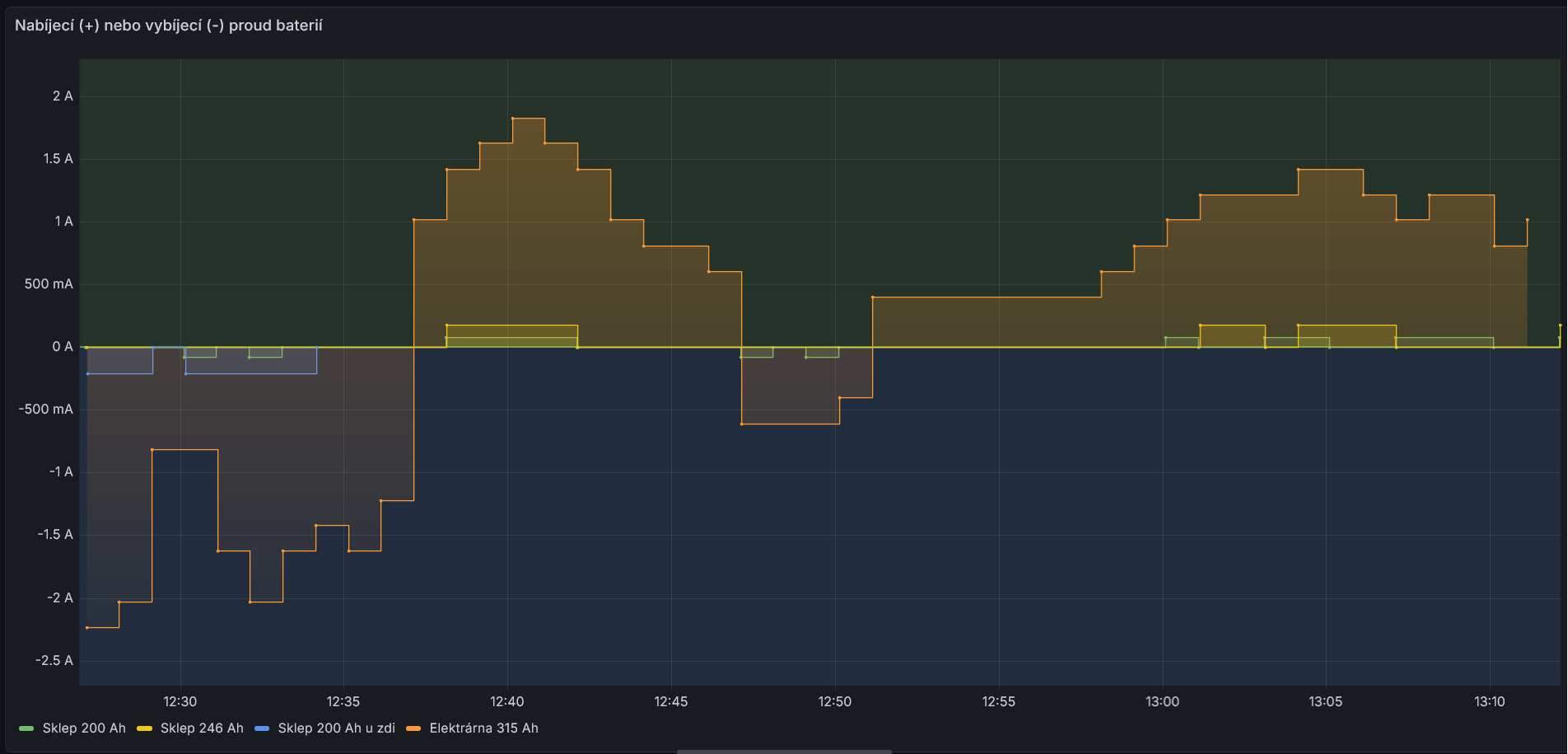Open color picker for Sklep 246 Ah series
The height and width of the screenshot is (754, 1568).
144,728
